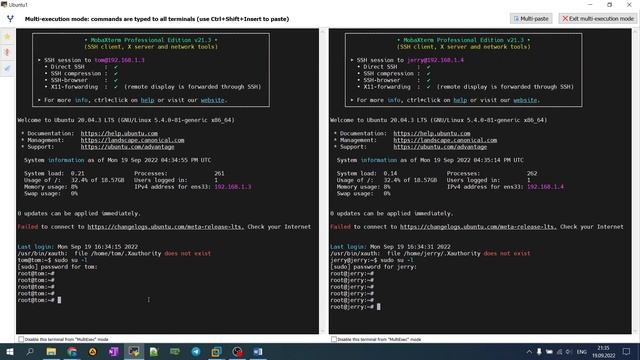Click MobaXterm taskbar icon
This screenshot has height=360, width=640.
[134, 351]
